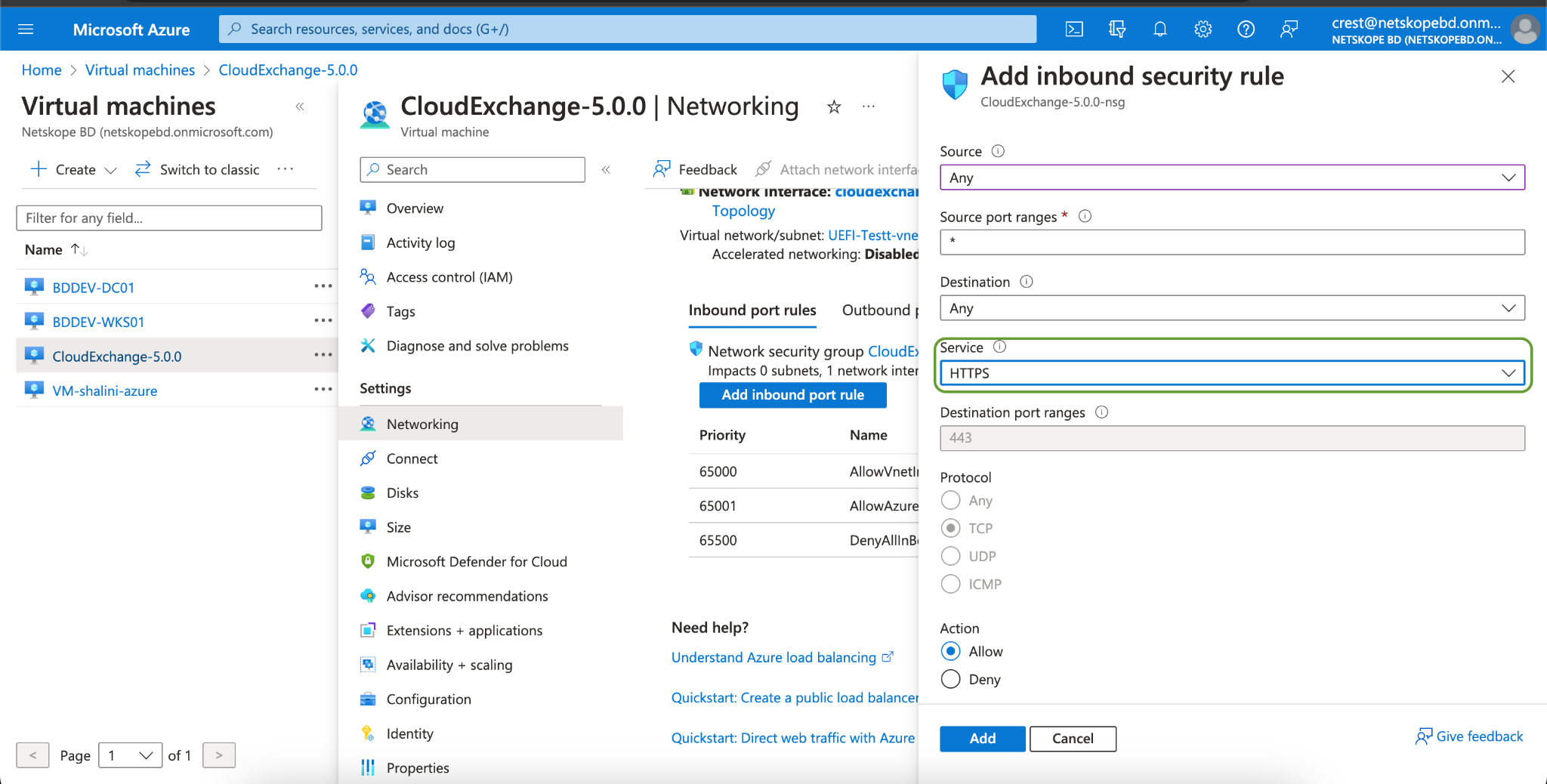The image size is (1547, 784).
Task: Open the Topology link
Action: point(743,211)
